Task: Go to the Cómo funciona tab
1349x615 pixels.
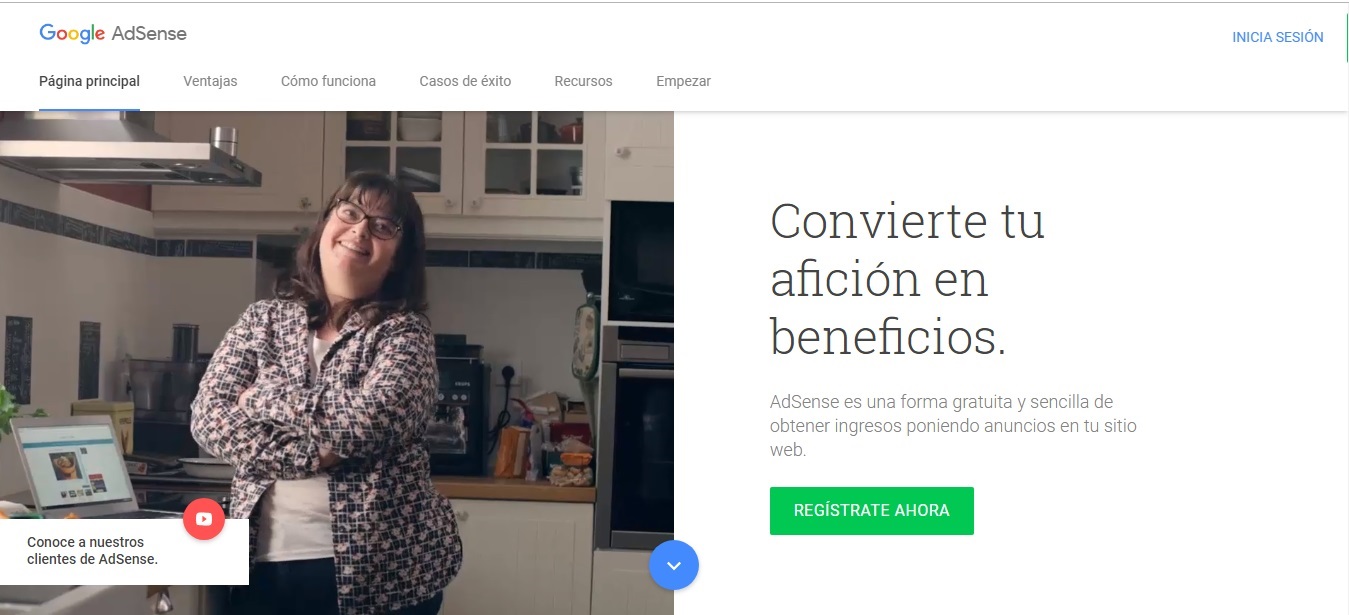Action: click(328, 81)
